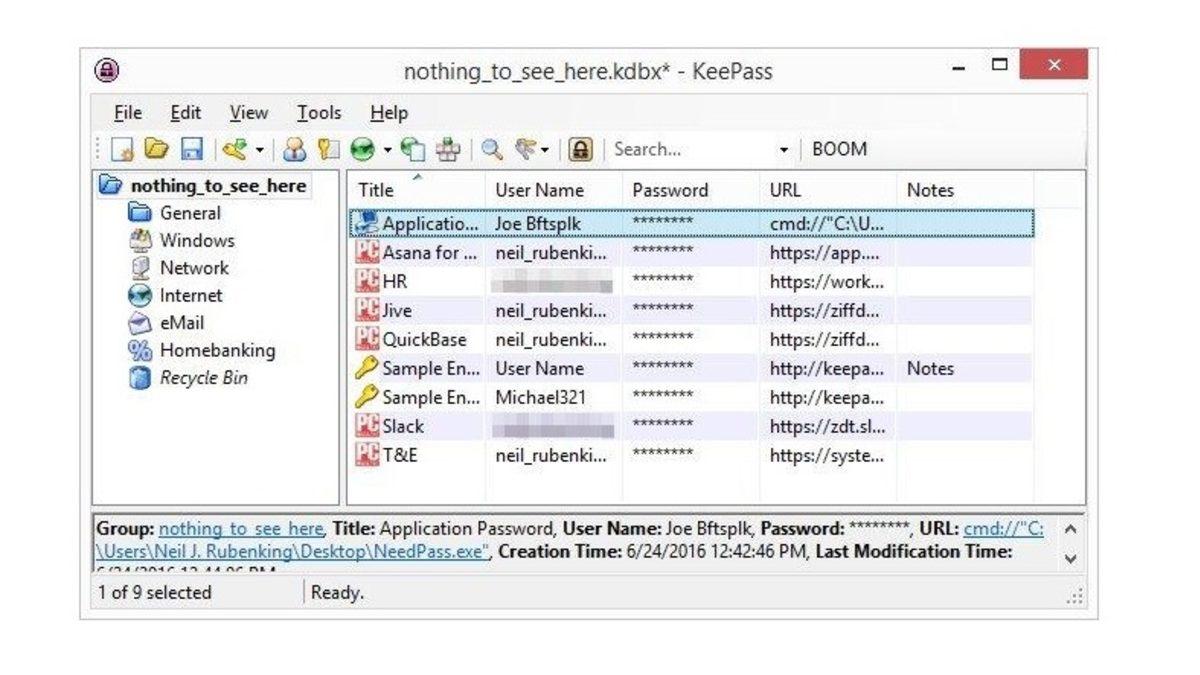Click the Add Entry key icon
The image size is (1200, 675).
pos(235,150)
